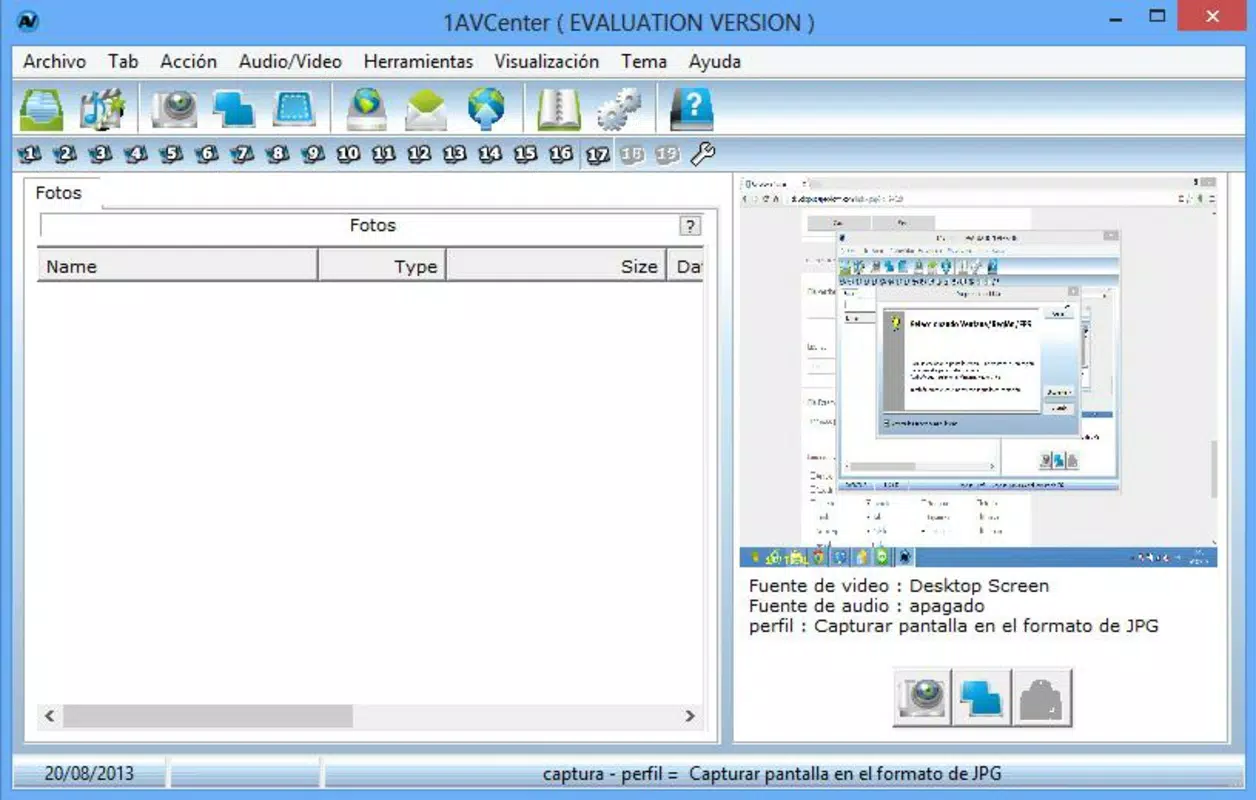
Task: Switch to the Fotos tab
Action: coord(59,193)
